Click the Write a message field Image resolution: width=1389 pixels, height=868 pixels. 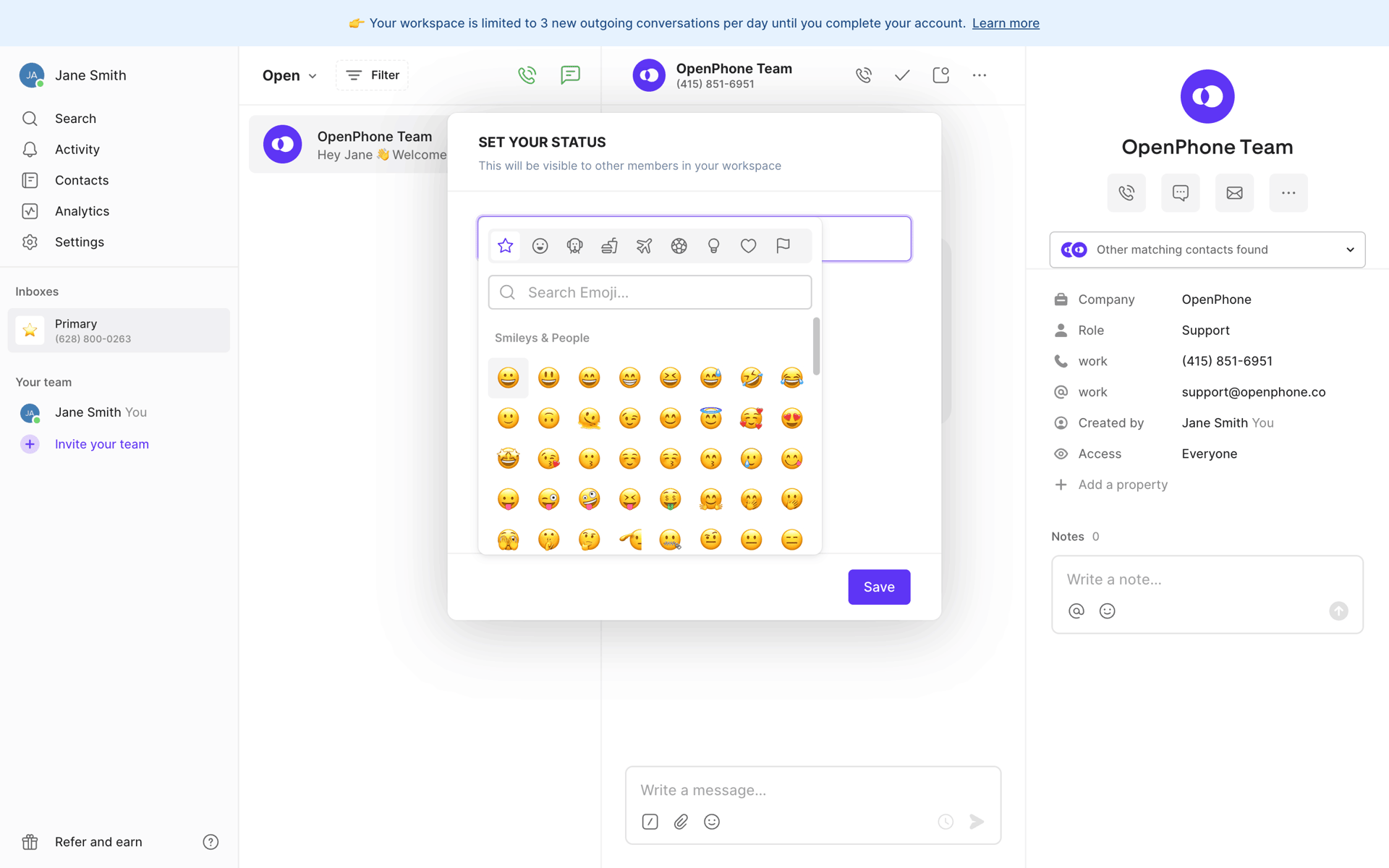812,790
